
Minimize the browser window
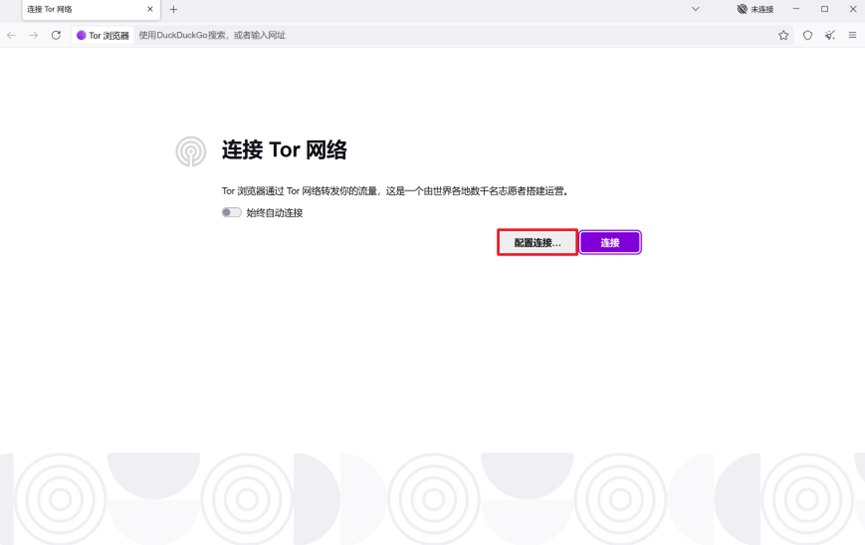796,9
